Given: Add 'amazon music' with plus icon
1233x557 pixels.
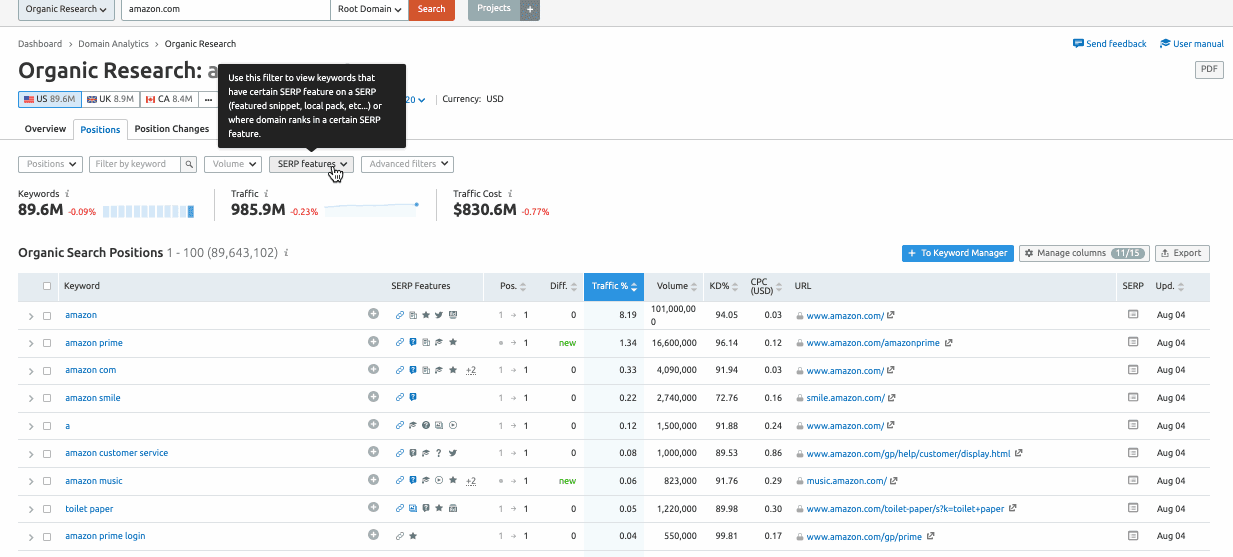Looking at the screenshot, I should (x=373, y=480).
